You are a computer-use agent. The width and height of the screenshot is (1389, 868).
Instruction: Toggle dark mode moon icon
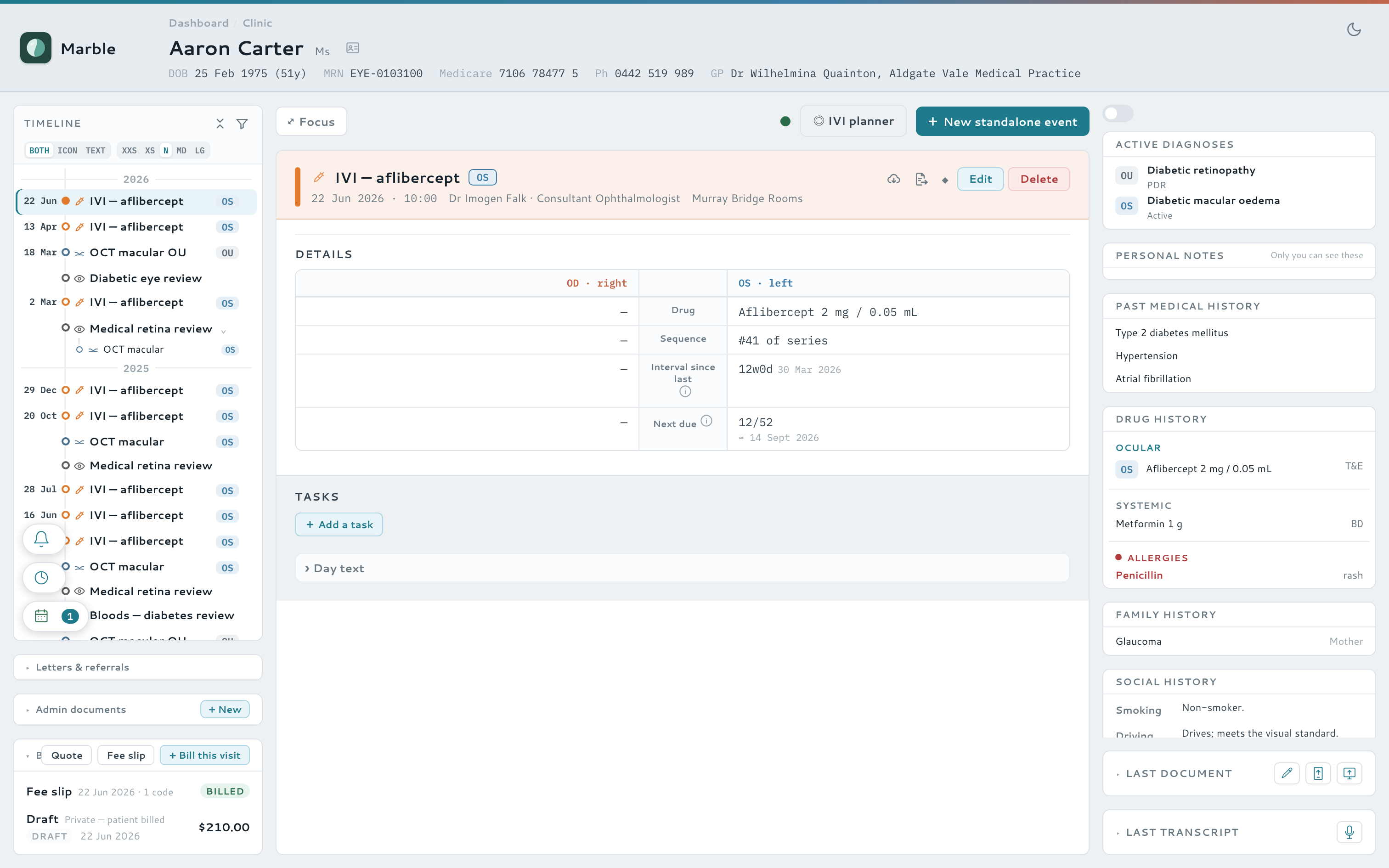point(1354,29)
